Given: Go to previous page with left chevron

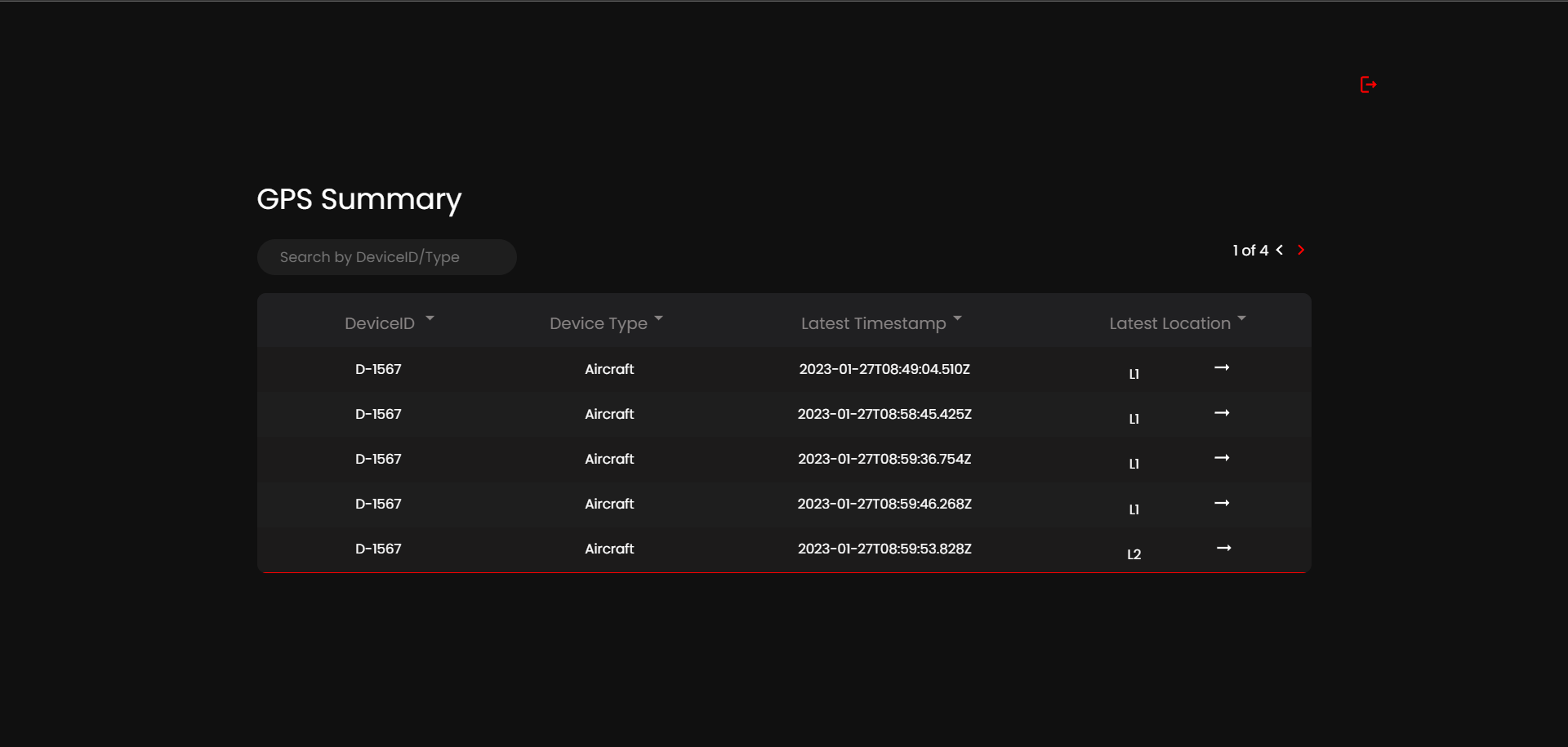Looking at the screenshot, I should pyautogui.click(x=1280, y=250).
